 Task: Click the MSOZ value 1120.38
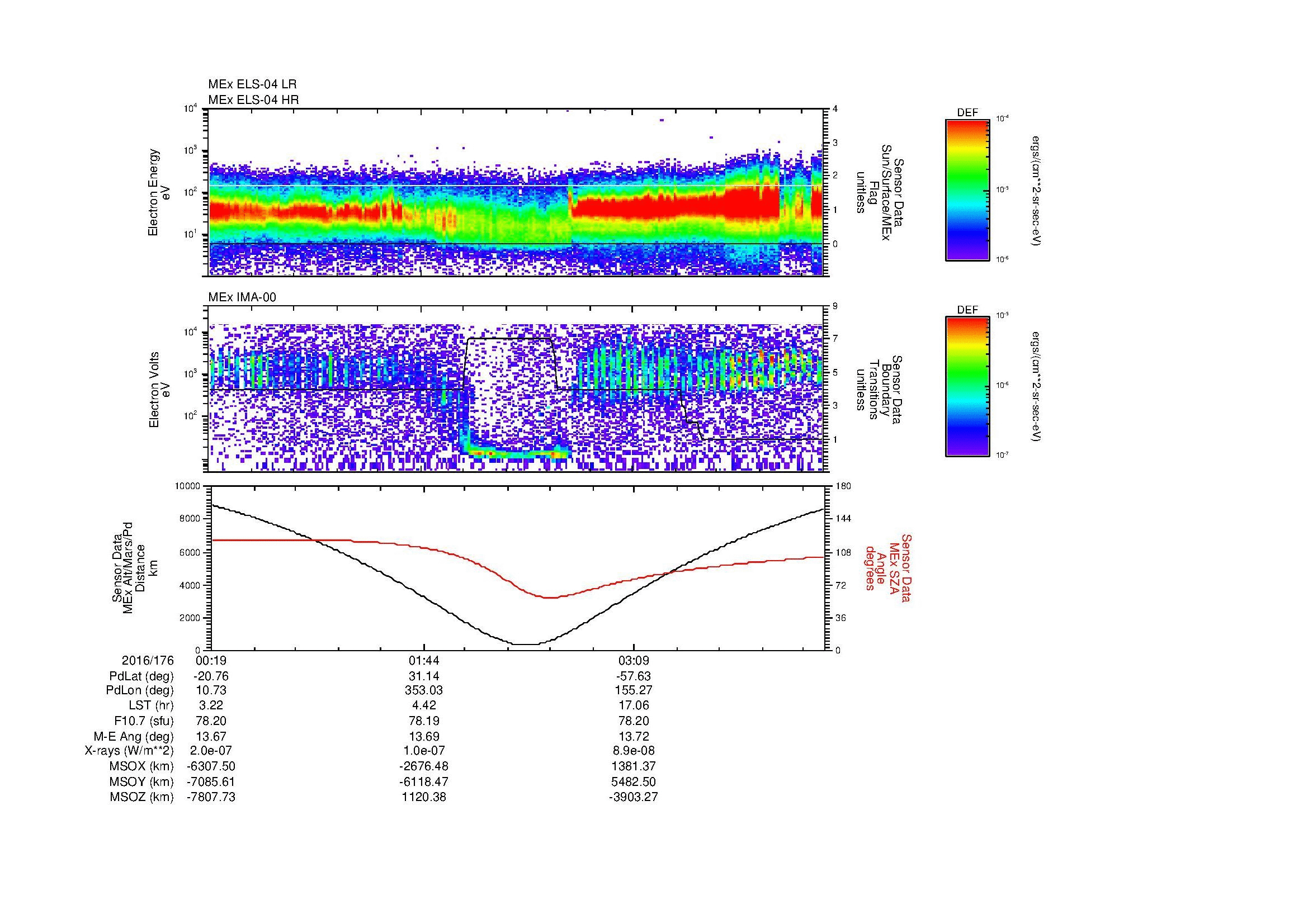424,797
